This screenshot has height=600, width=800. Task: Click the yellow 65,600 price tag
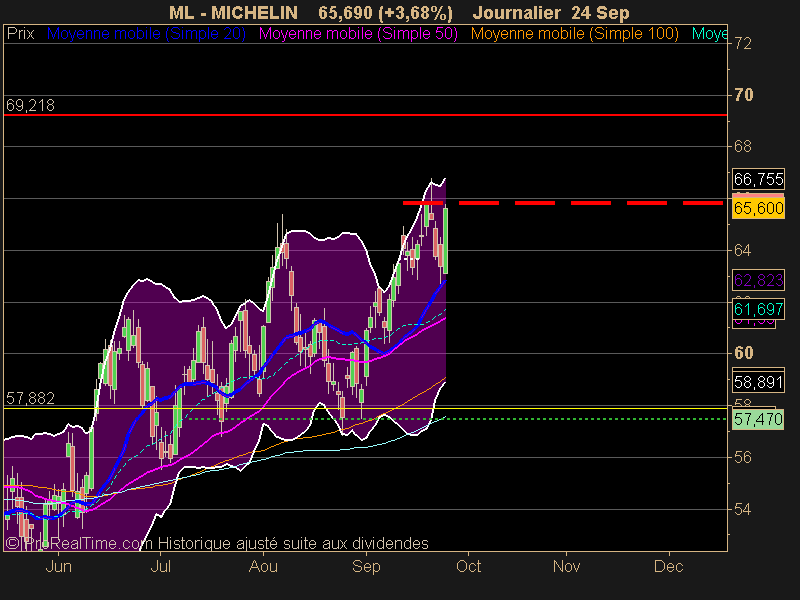point(758,208)
